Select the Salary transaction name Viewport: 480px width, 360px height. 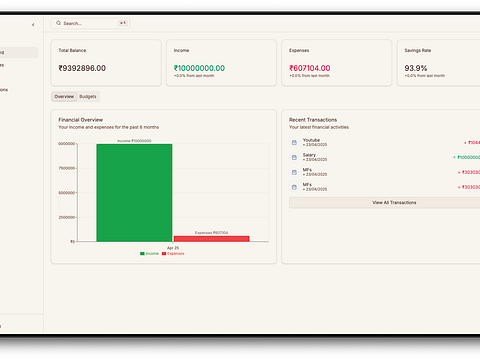[x=309, y=155]
